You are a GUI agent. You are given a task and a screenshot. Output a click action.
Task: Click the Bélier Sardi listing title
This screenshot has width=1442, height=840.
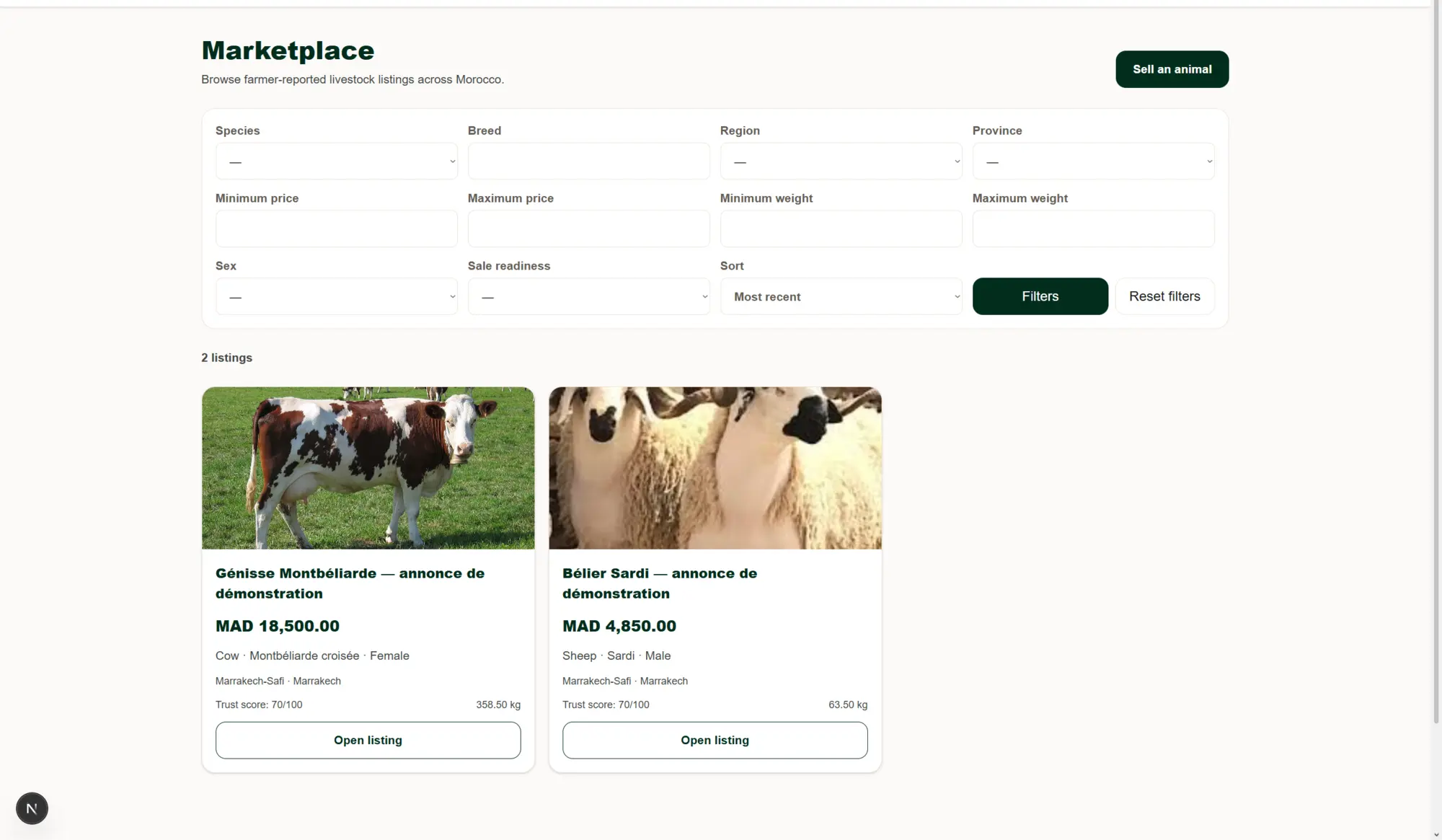coord(660,583)
